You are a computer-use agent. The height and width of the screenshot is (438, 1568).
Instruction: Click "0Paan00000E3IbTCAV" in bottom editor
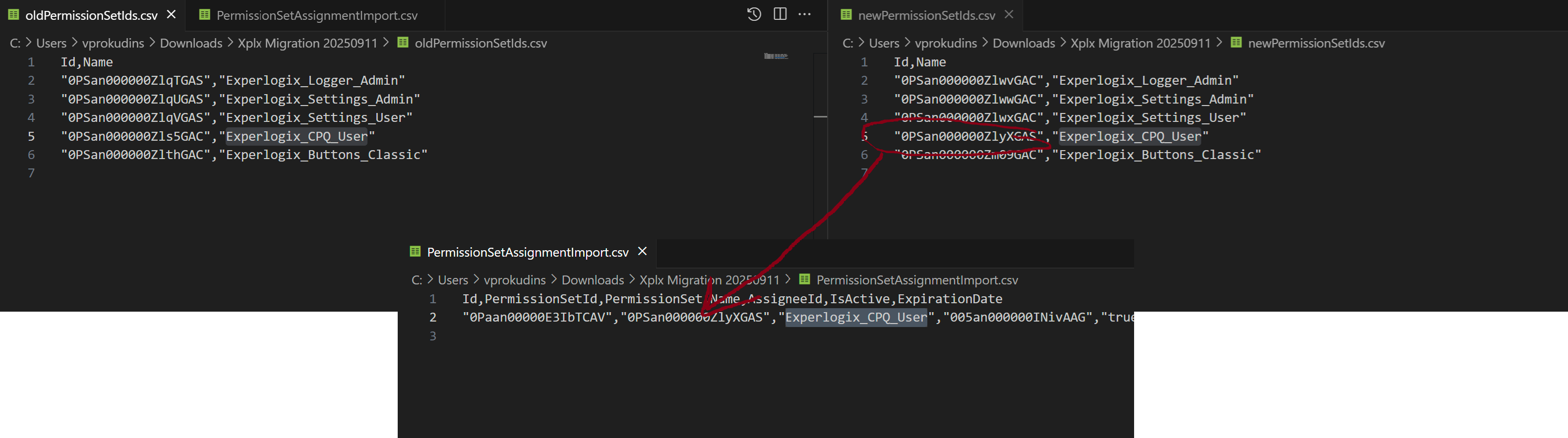537,317
